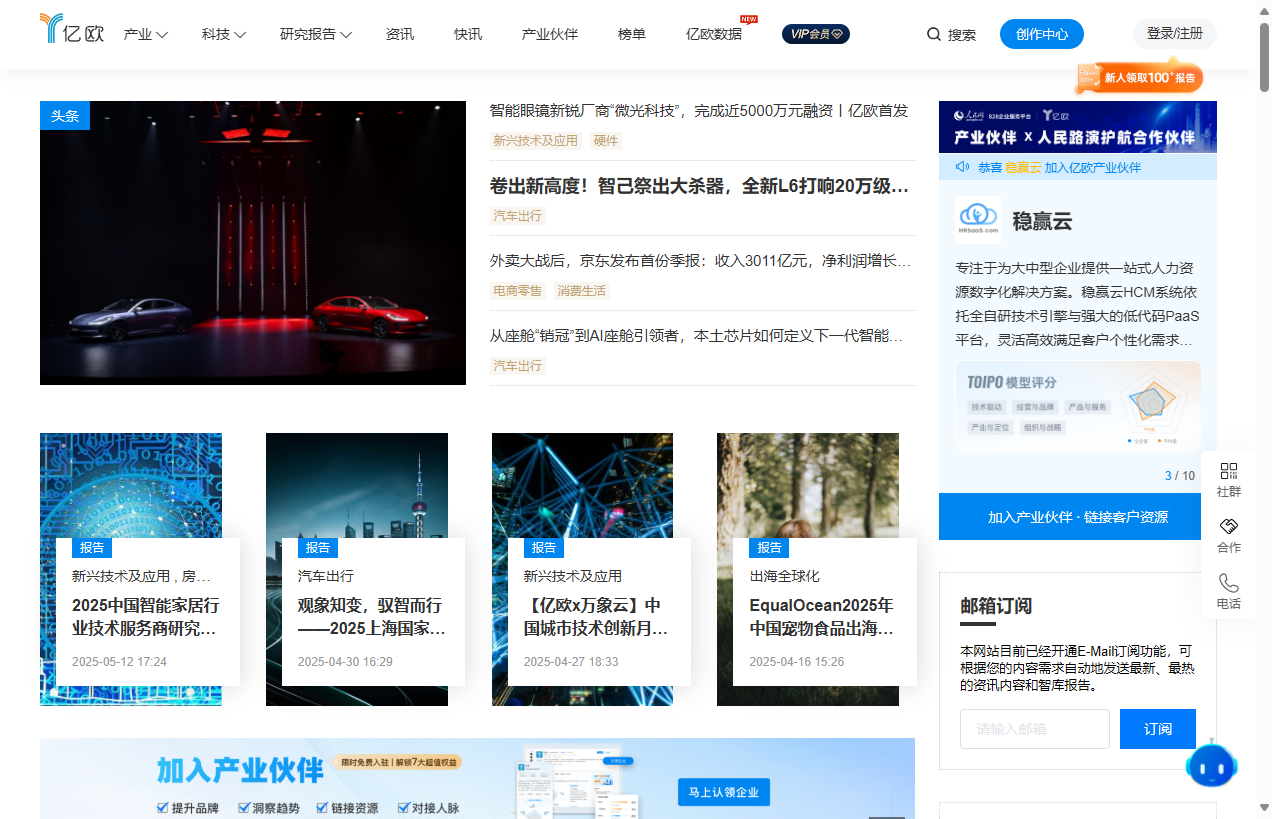Image resolution: width=1272 pixels, height=819 pixels.
Task: Expand the 产业 dropdown menu
Action: click(145, 33)
